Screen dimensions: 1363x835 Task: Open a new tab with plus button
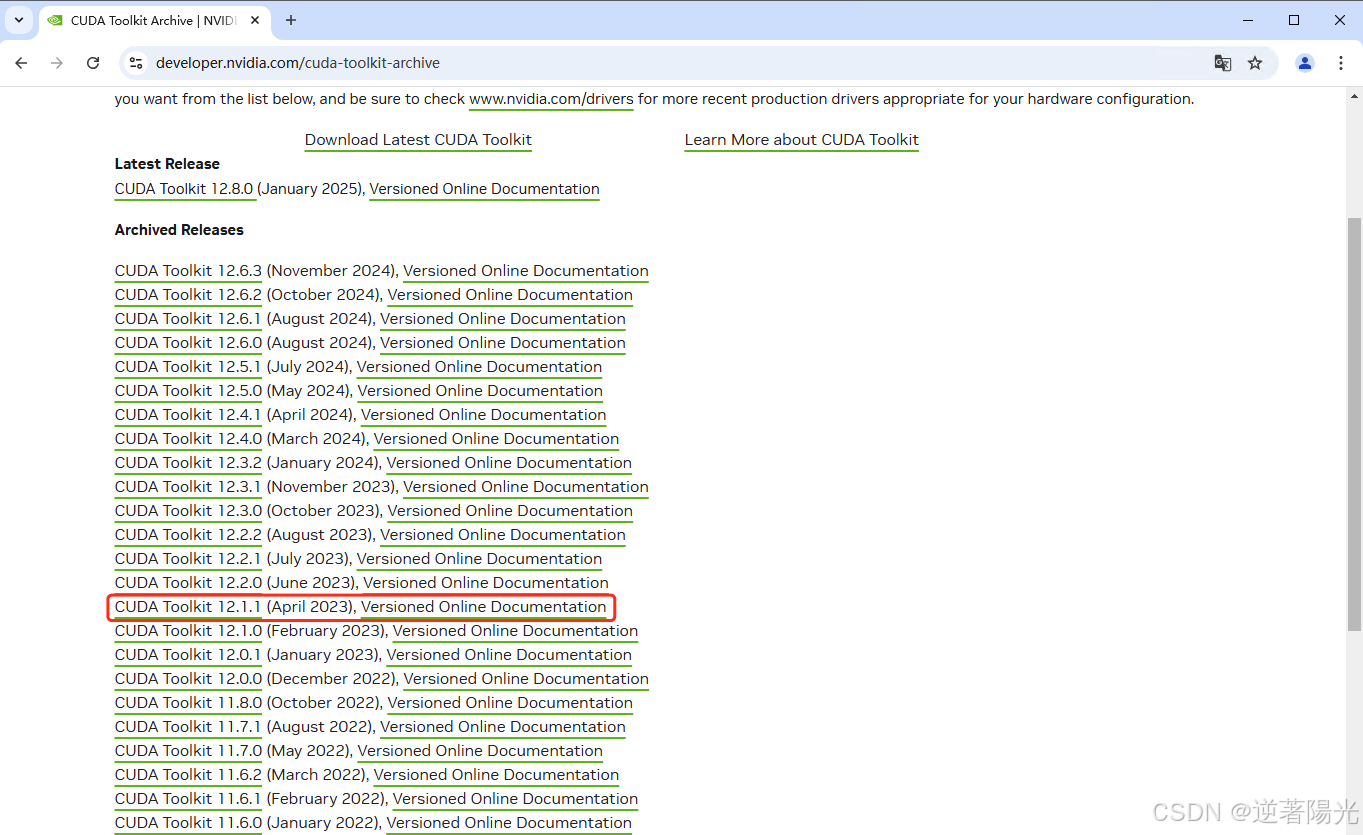pos(291,20)
